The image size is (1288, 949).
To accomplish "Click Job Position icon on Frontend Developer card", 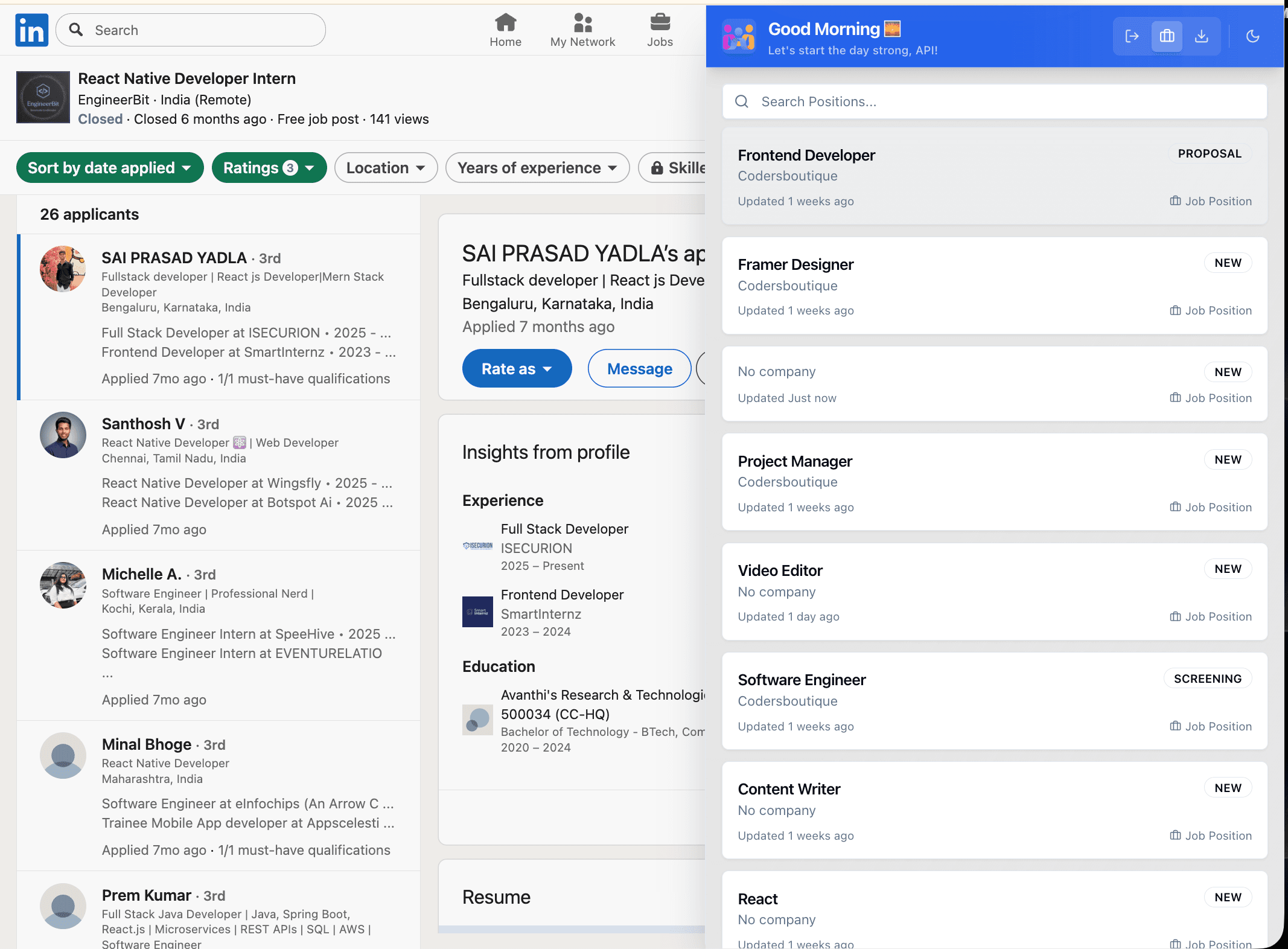I will click(1175, 201).
